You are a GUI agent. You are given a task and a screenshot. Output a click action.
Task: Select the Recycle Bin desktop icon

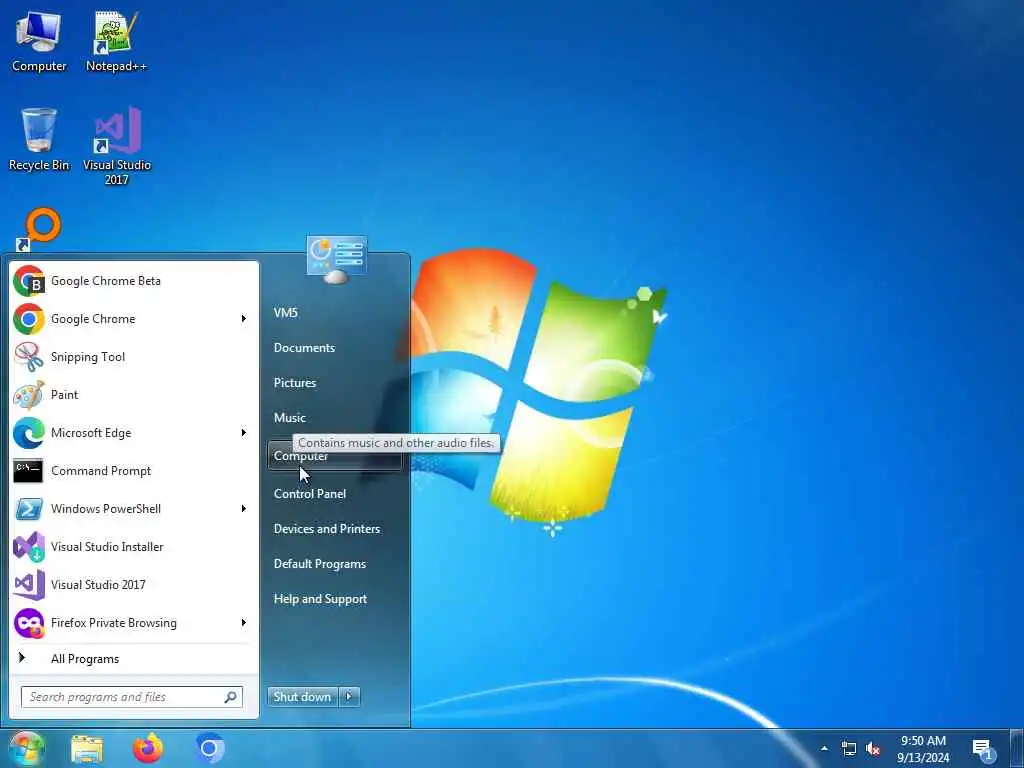(x=39, y=139)
